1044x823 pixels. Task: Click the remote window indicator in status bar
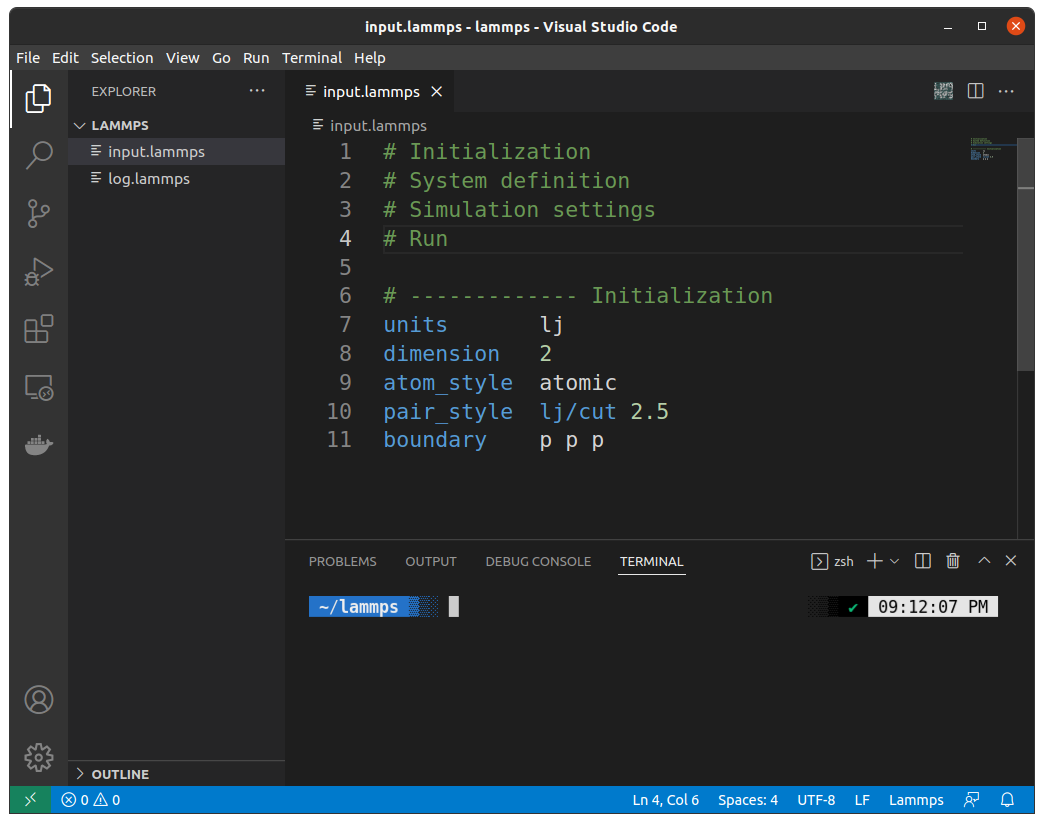click(30, 800)
